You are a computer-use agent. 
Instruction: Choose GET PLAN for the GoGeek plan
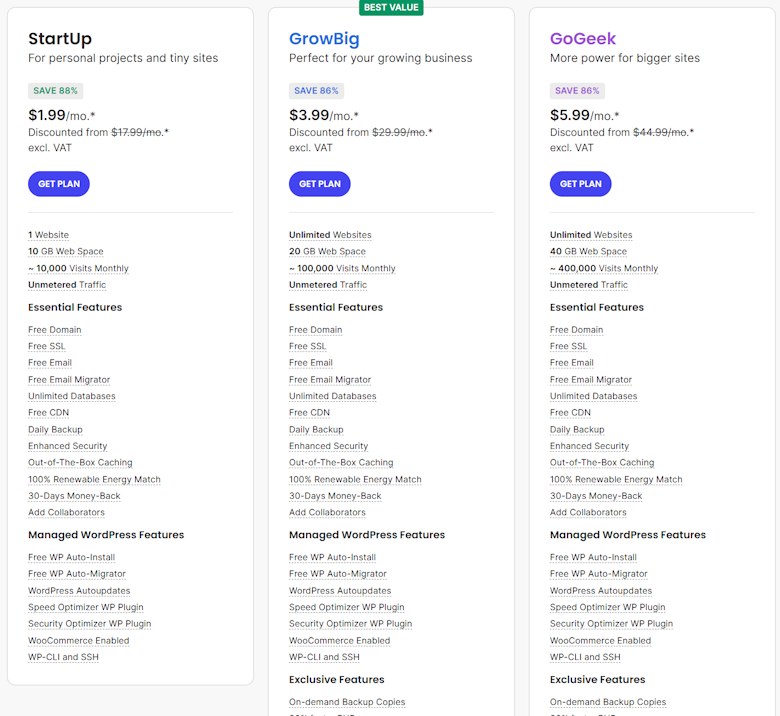[x=580, y=184]
